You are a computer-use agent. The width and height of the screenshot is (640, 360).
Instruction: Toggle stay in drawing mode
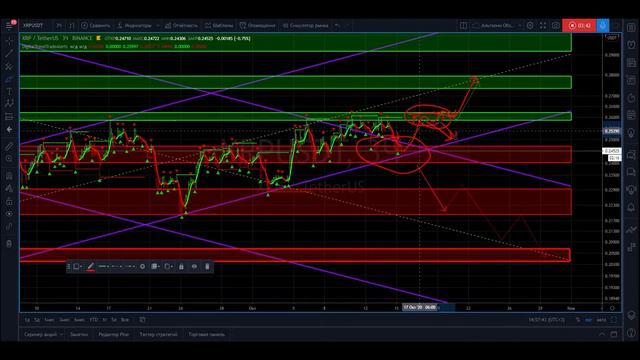9,189
